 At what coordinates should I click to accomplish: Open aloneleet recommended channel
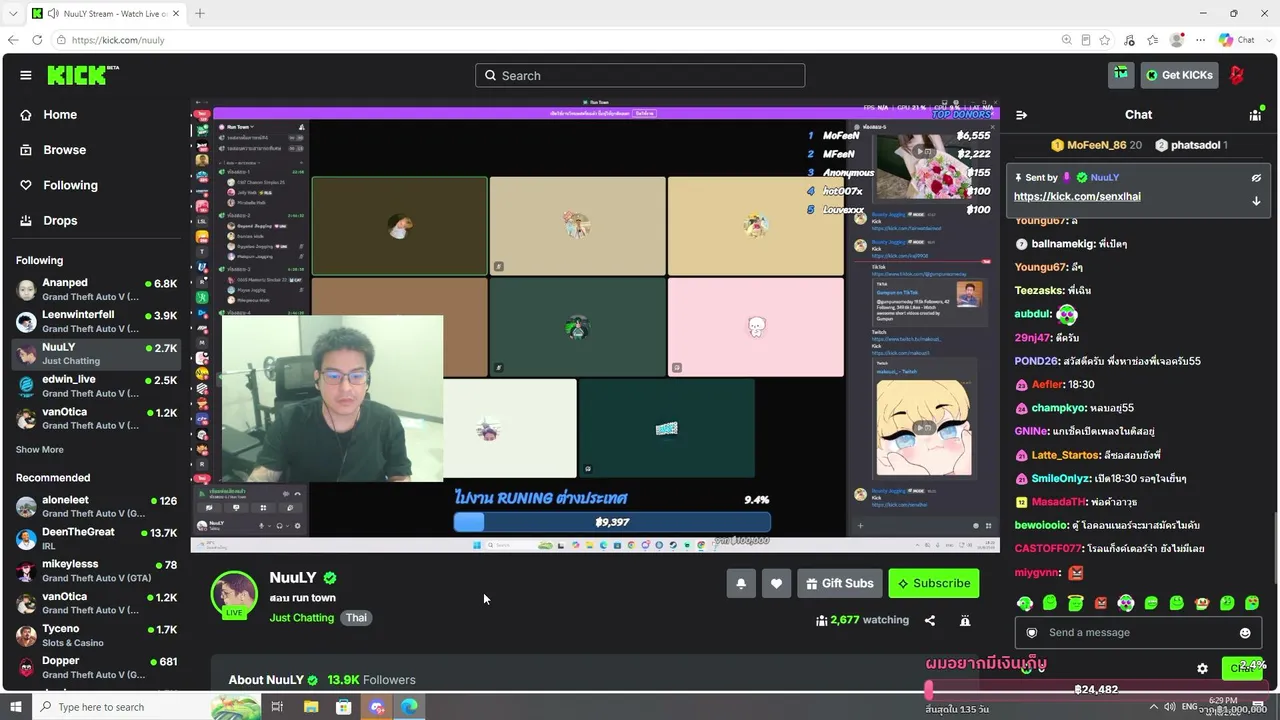pyautogui.click(x=97, y=507)
